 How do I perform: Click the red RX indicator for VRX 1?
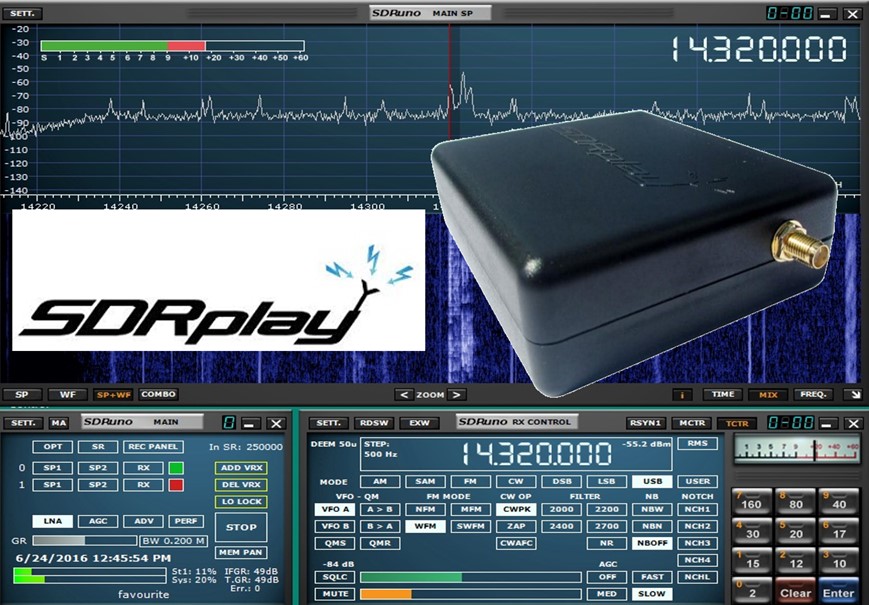pos(176,485)
